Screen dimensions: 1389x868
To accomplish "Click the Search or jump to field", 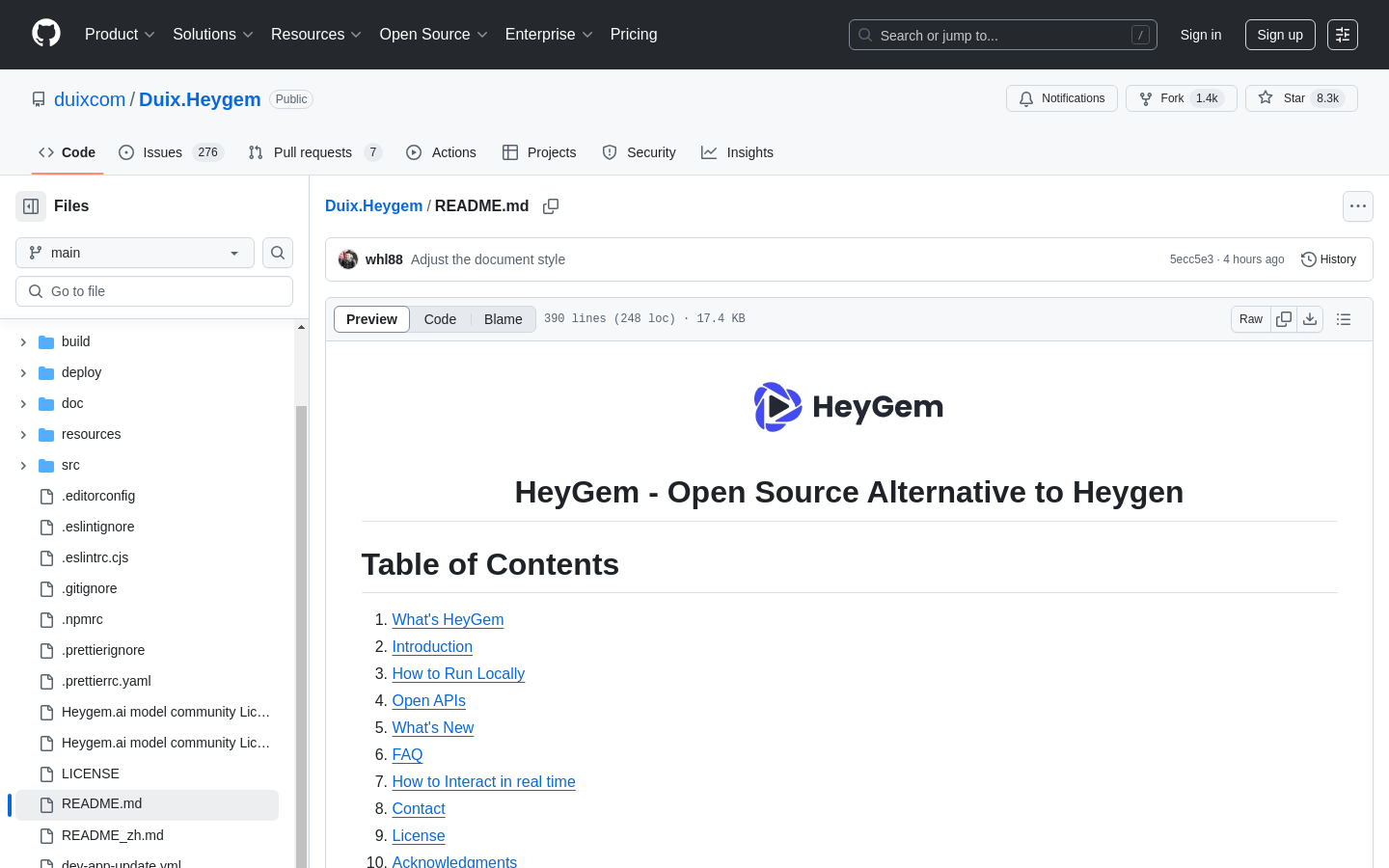I will [x=1003, y=35].
